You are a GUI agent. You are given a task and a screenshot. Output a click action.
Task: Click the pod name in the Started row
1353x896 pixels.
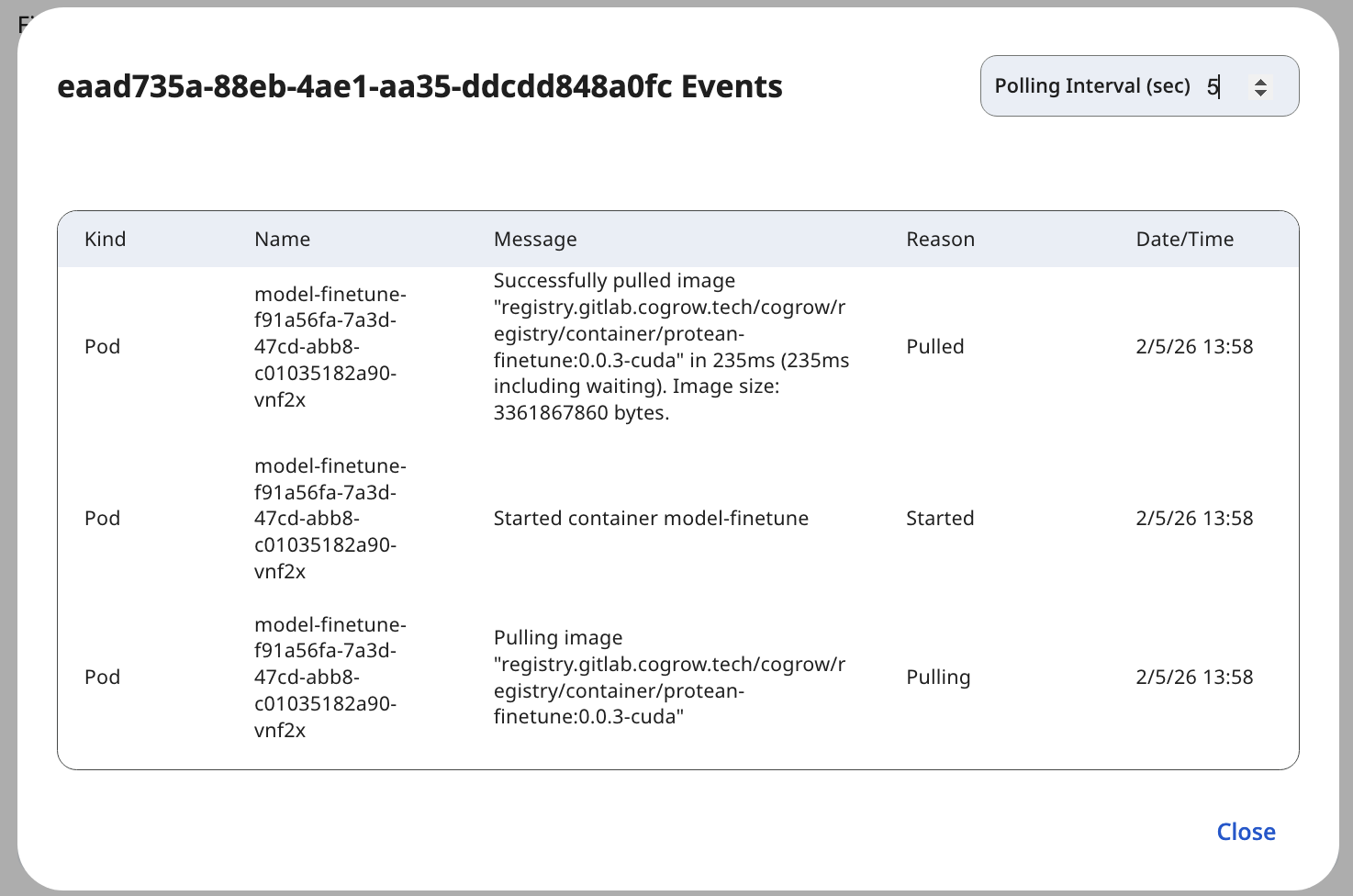tap(330, 519)
